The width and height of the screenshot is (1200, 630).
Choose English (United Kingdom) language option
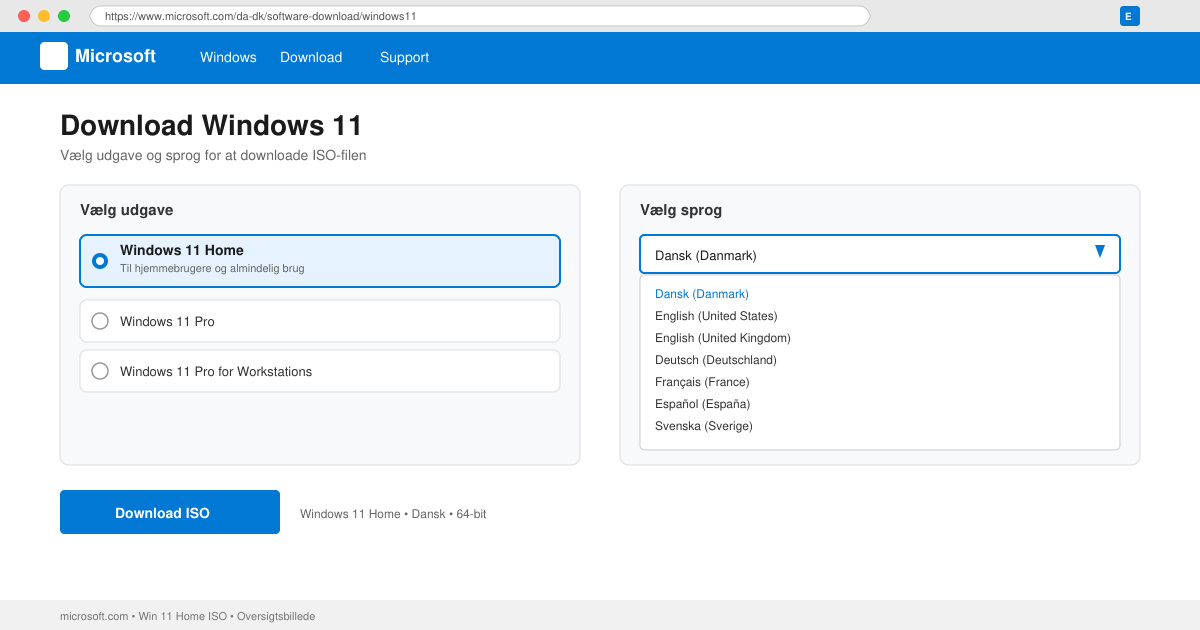pos(723,338)
